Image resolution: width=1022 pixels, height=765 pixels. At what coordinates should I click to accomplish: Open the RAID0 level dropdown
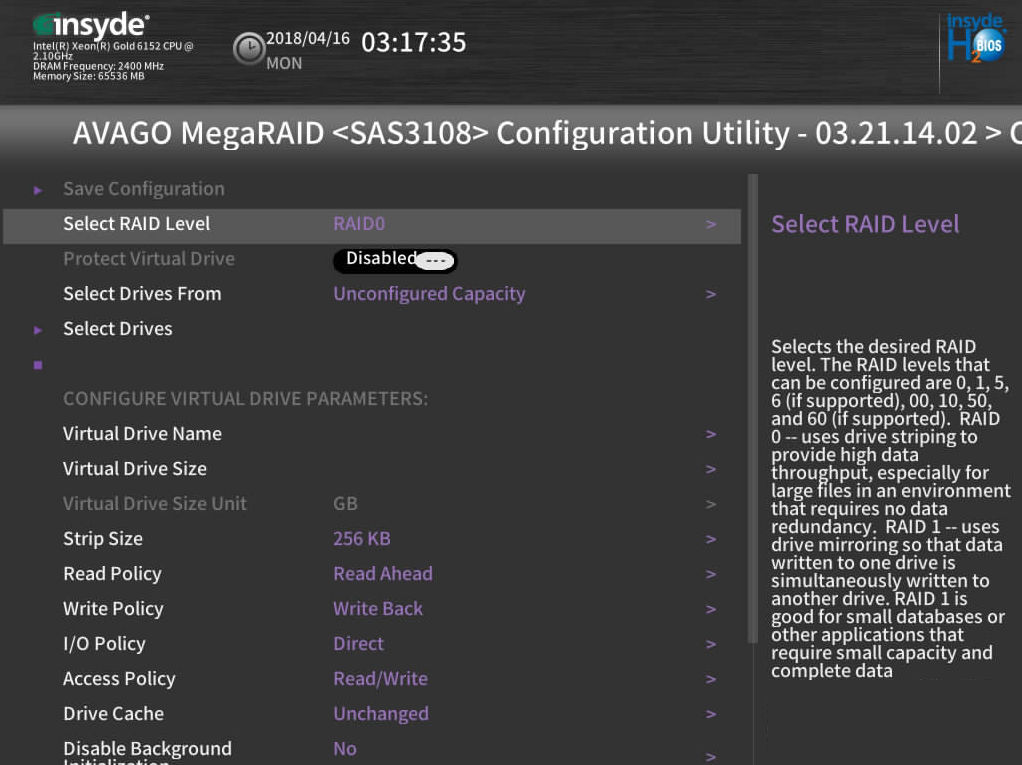click(359, 224)
